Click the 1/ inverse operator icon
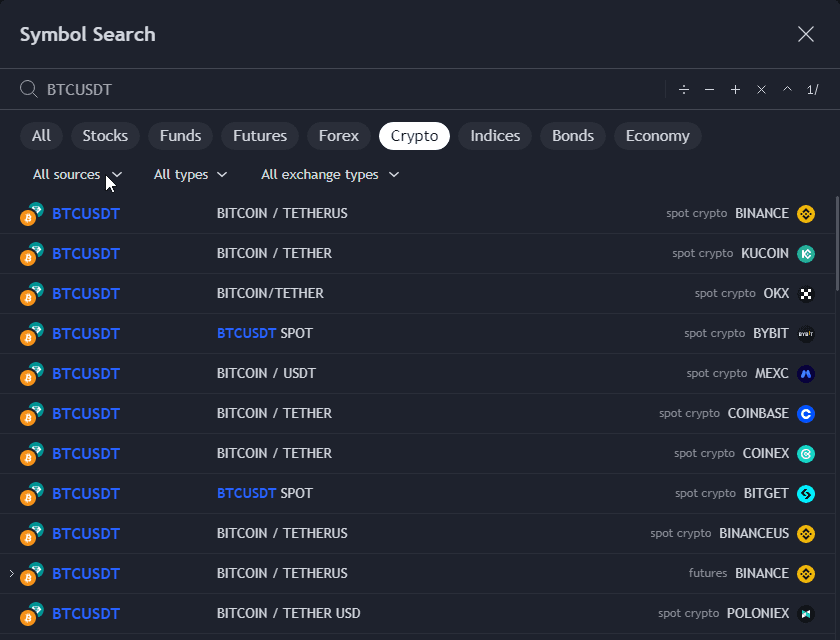This screenshot has width=840, height=640. point(812,90)
